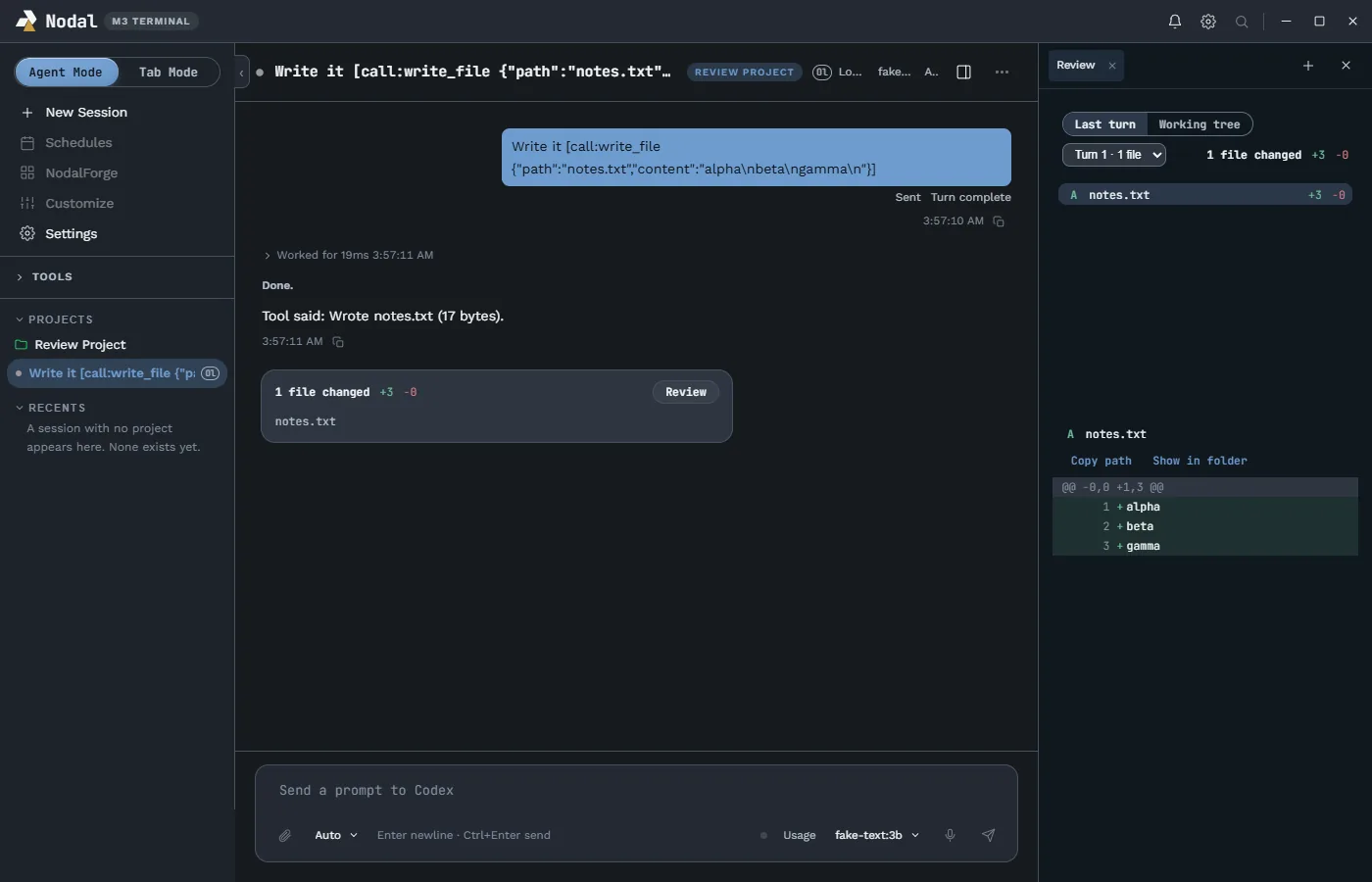
Task: Open the notifications bell
Action: [1175, 22]
